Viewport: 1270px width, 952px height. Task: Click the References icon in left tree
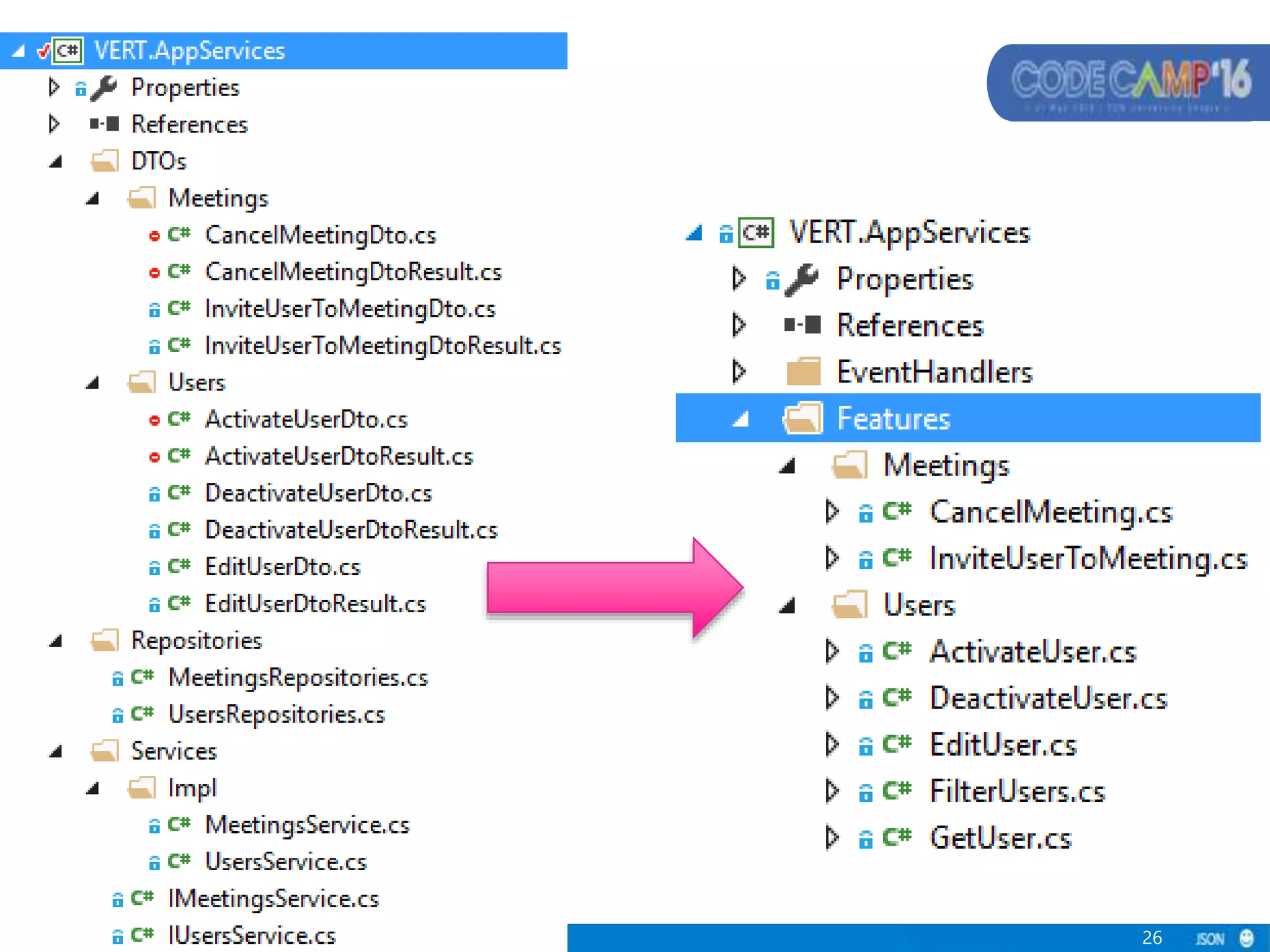(x=104, y=125)
